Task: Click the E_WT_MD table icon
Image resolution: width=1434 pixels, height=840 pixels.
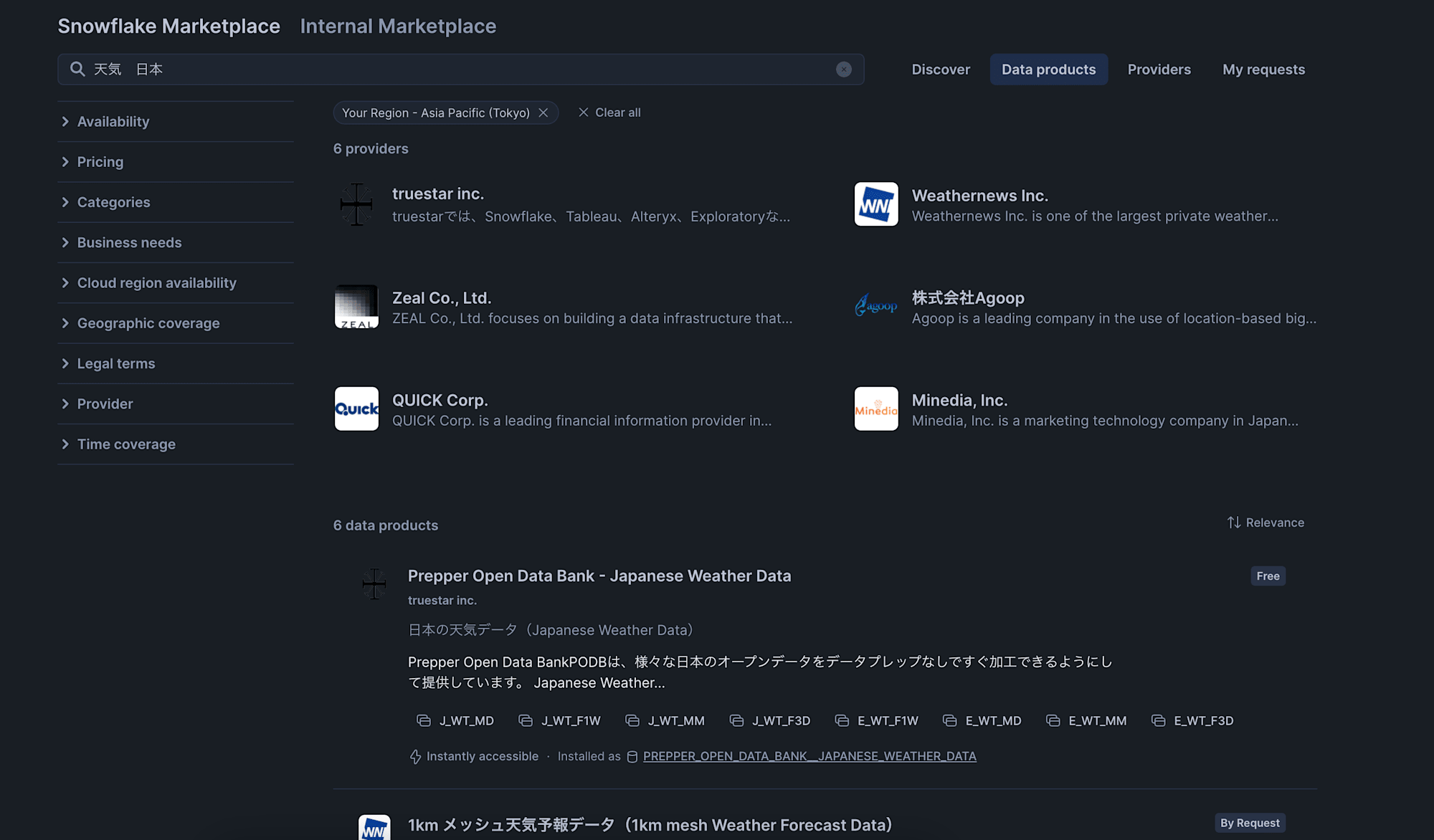Action: click(950, 720)
